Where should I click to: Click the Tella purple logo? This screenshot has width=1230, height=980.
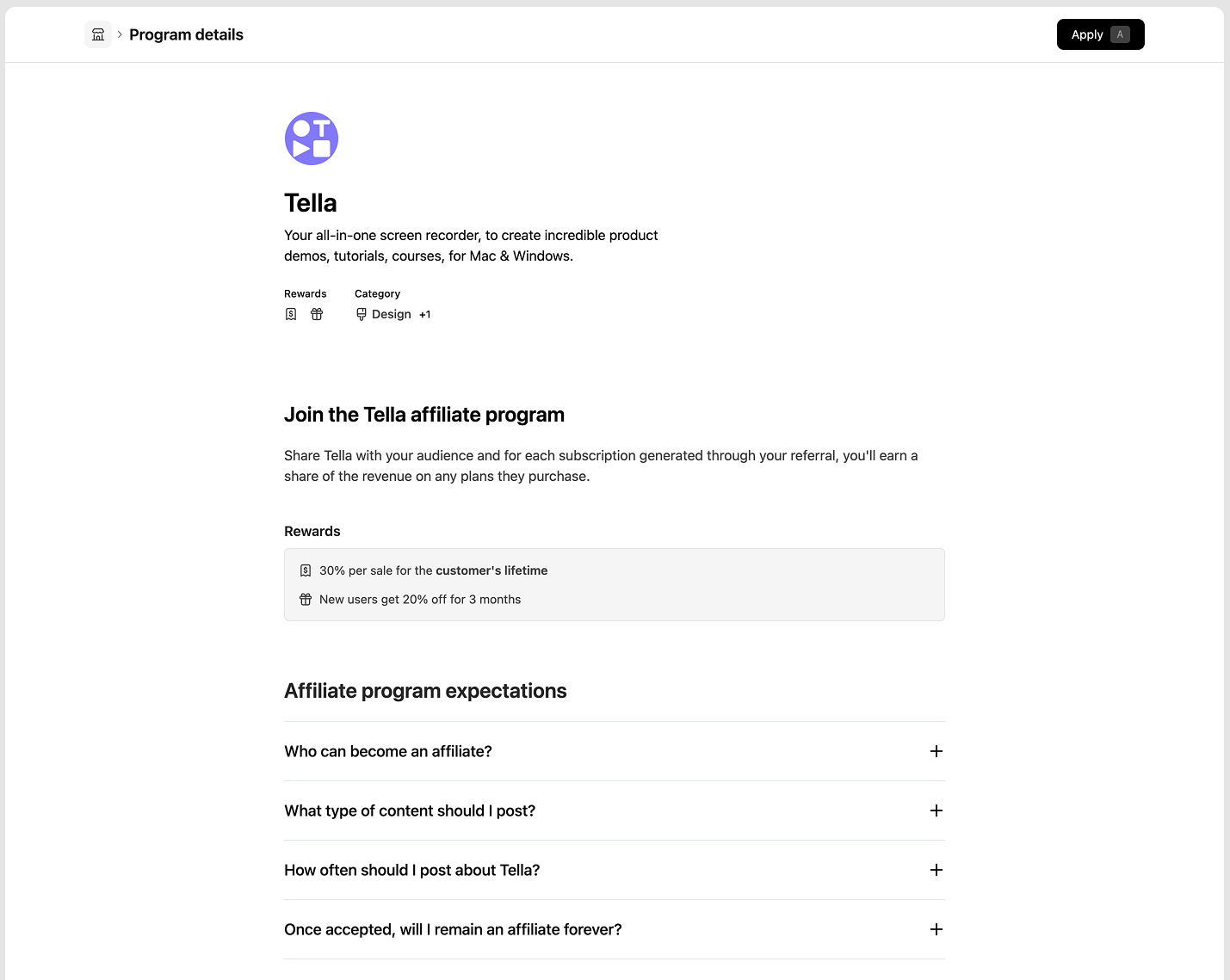[x=312, y=139]
